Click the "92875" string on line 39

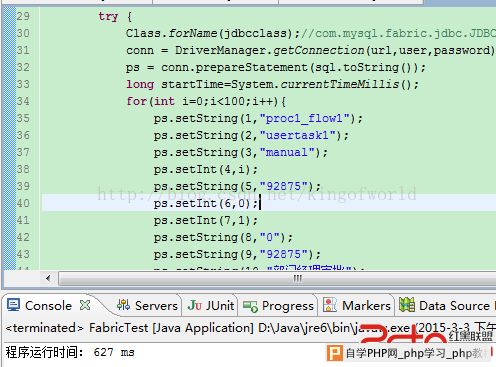click(284, 186)
